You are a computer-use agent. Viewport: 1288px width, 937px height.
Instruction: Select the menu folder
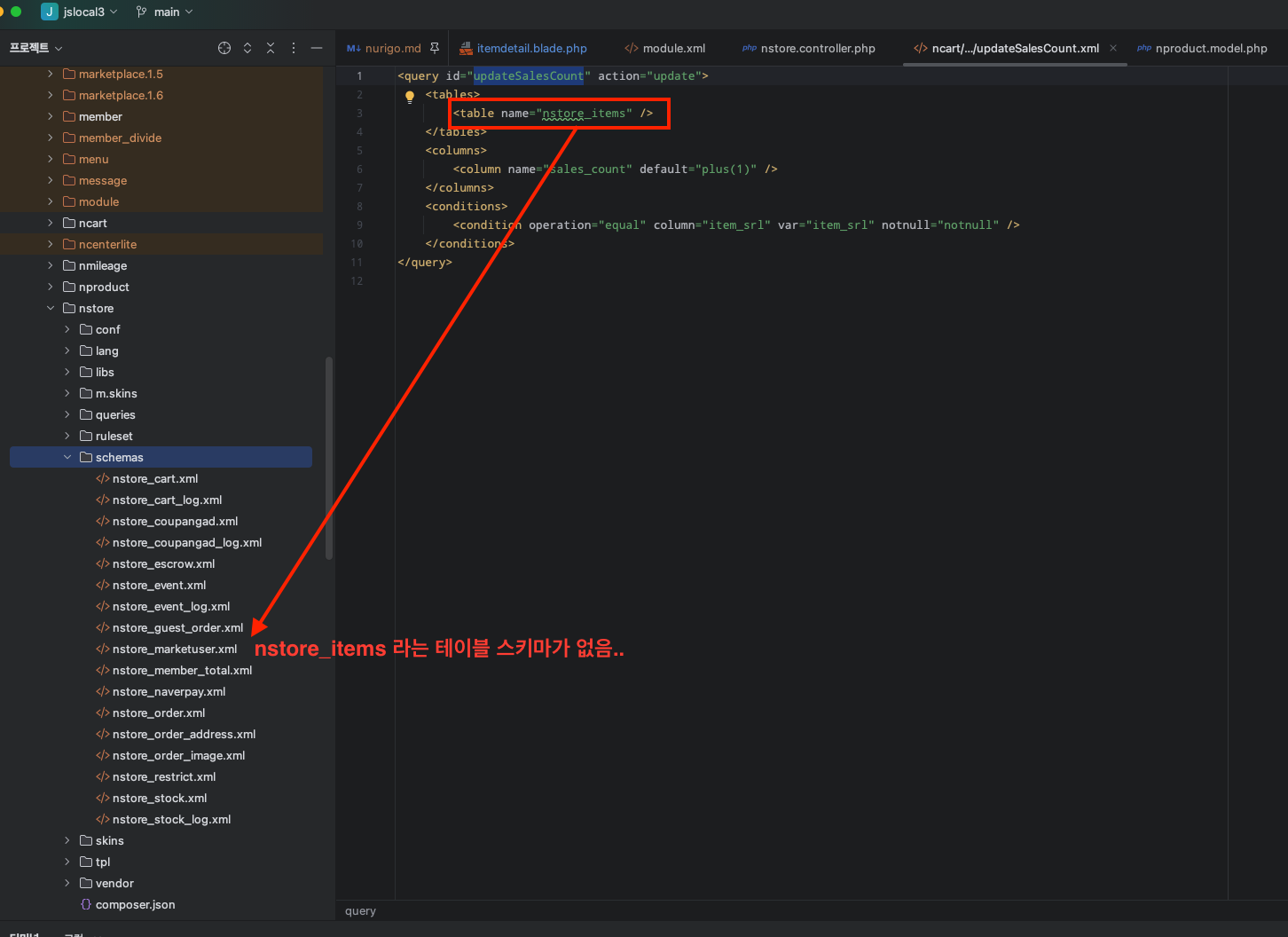click(86, 159)
